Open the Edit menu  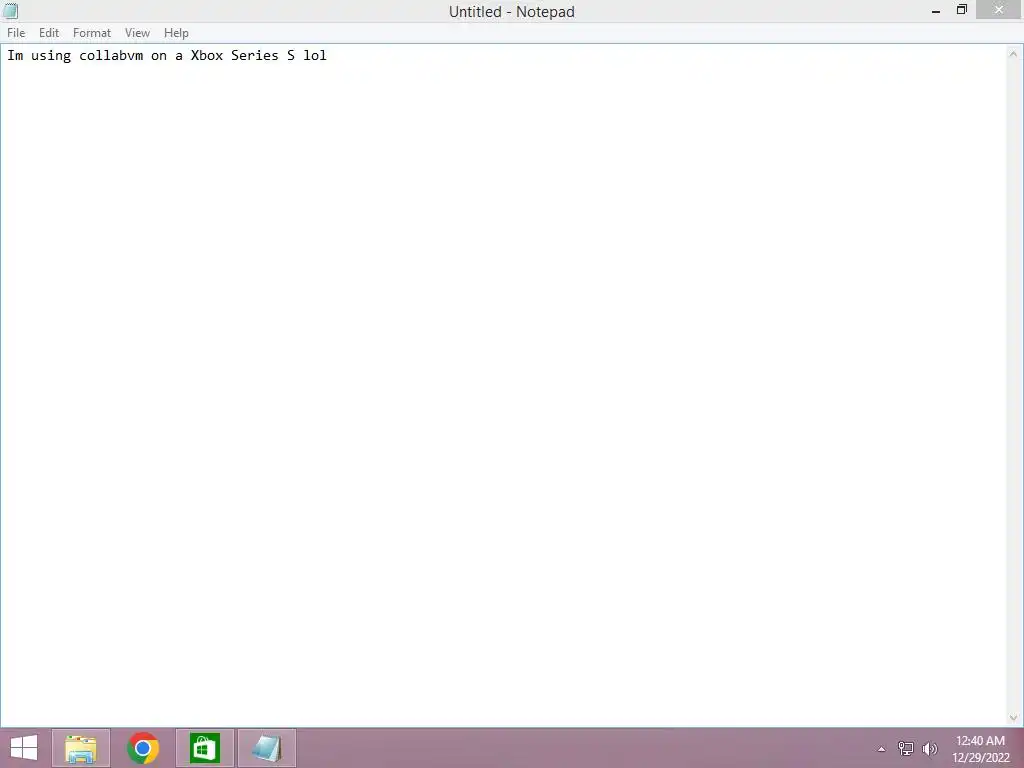(49, 33)
